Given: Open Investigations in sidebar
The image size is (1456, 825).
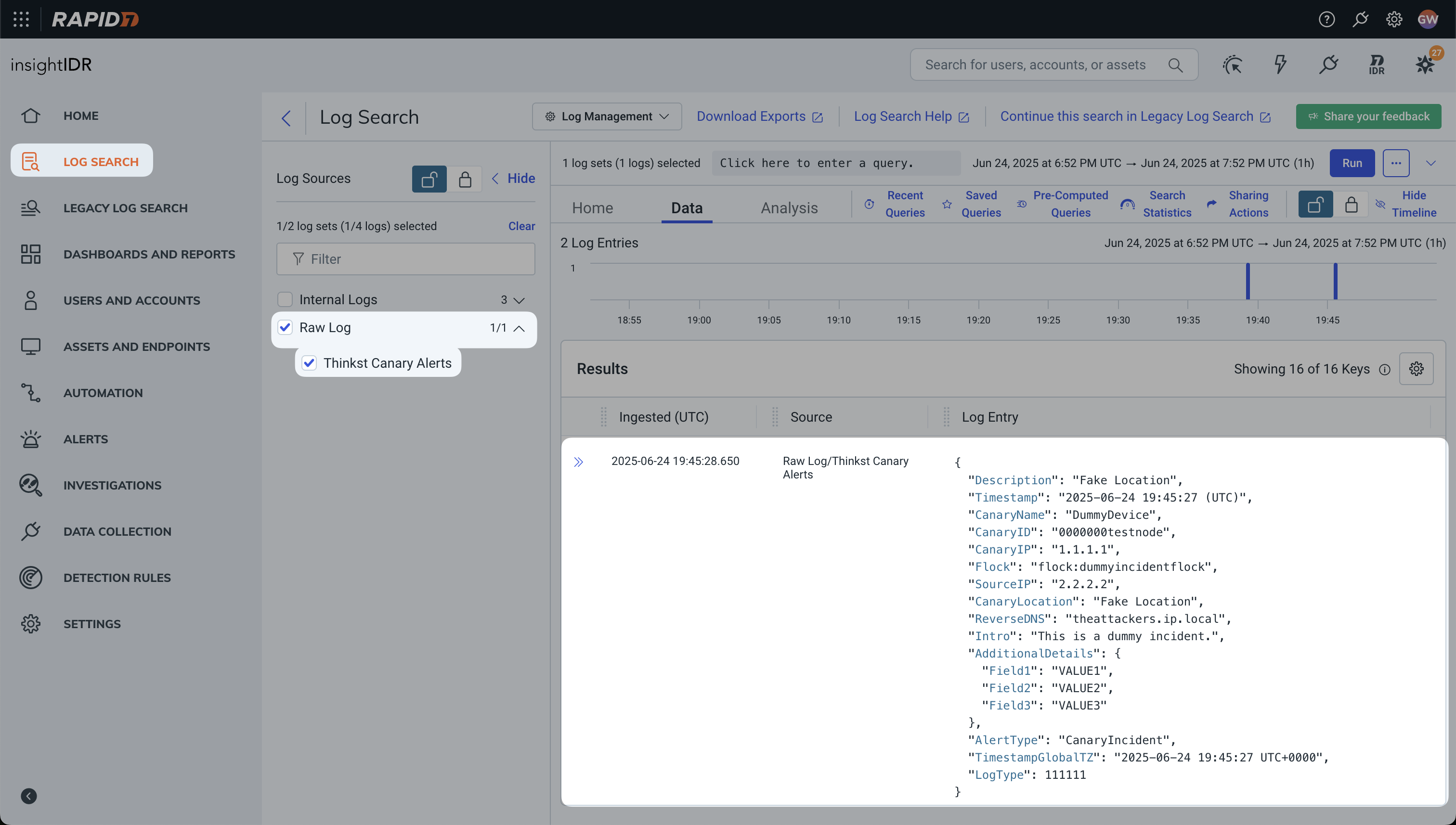Looking at the screenshot, I should click(112, 486).
